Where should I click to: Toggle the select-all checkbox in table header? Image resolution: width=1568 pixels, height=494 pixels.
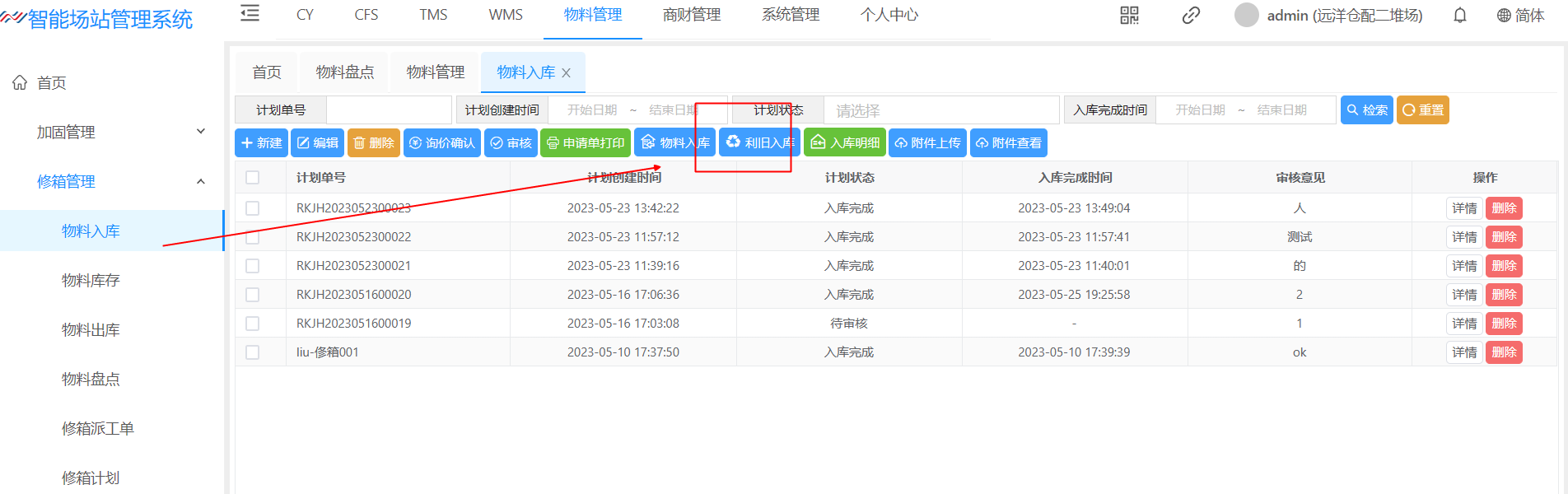pyautogui.click(x=253, y=178)
